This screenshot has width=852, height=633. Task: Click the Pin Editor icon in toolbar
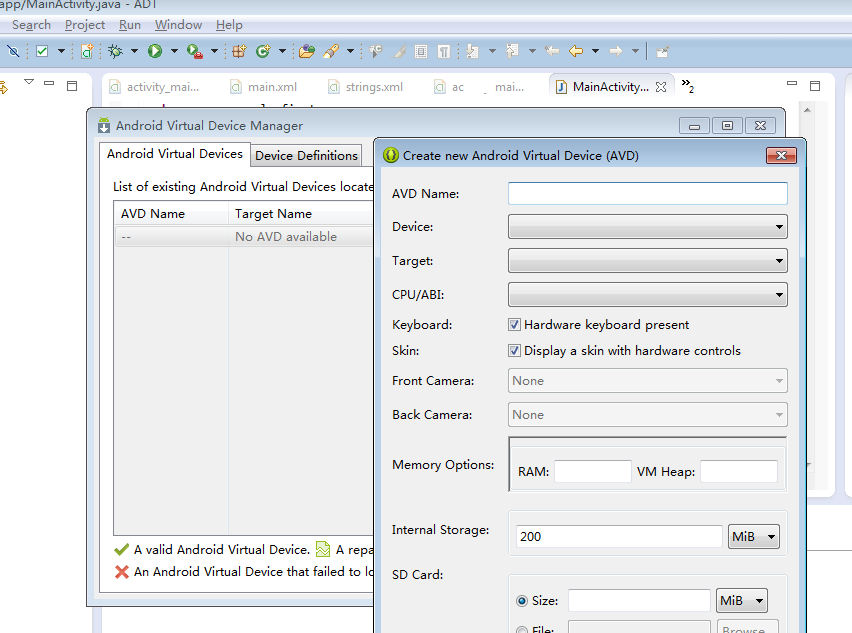(x=662, y=52)
